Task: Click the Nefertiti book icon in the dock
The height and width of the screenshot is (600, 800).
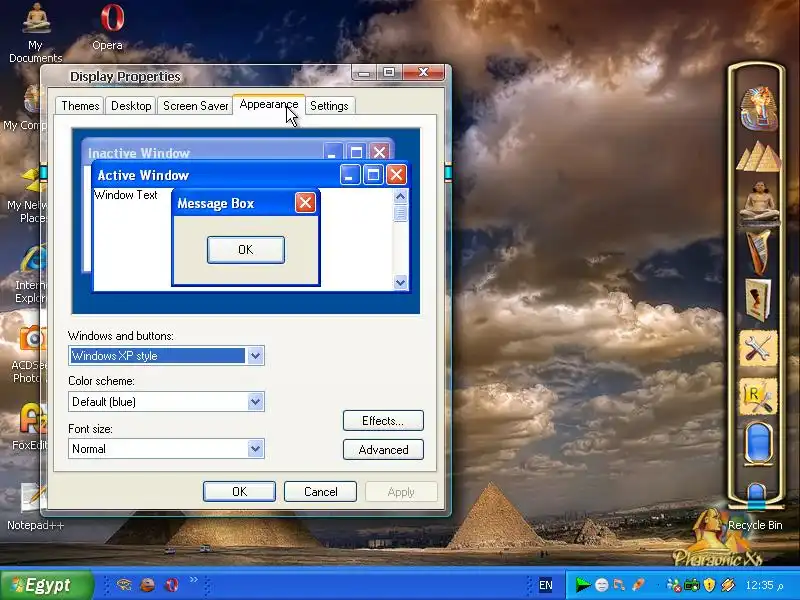Action: 758,300
